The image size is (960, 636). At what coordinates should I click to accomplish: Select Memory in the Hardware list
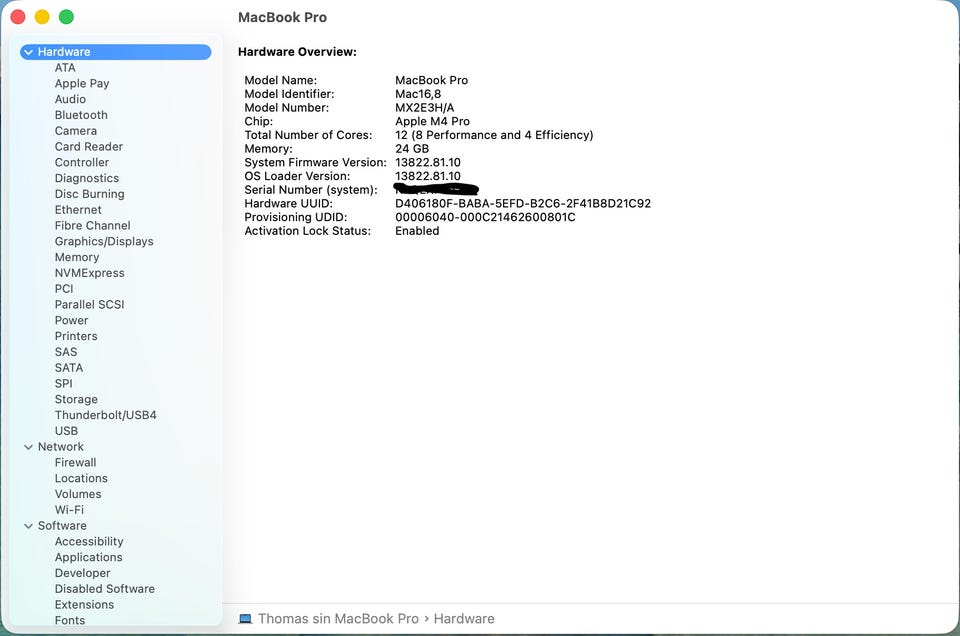[77, 258]
